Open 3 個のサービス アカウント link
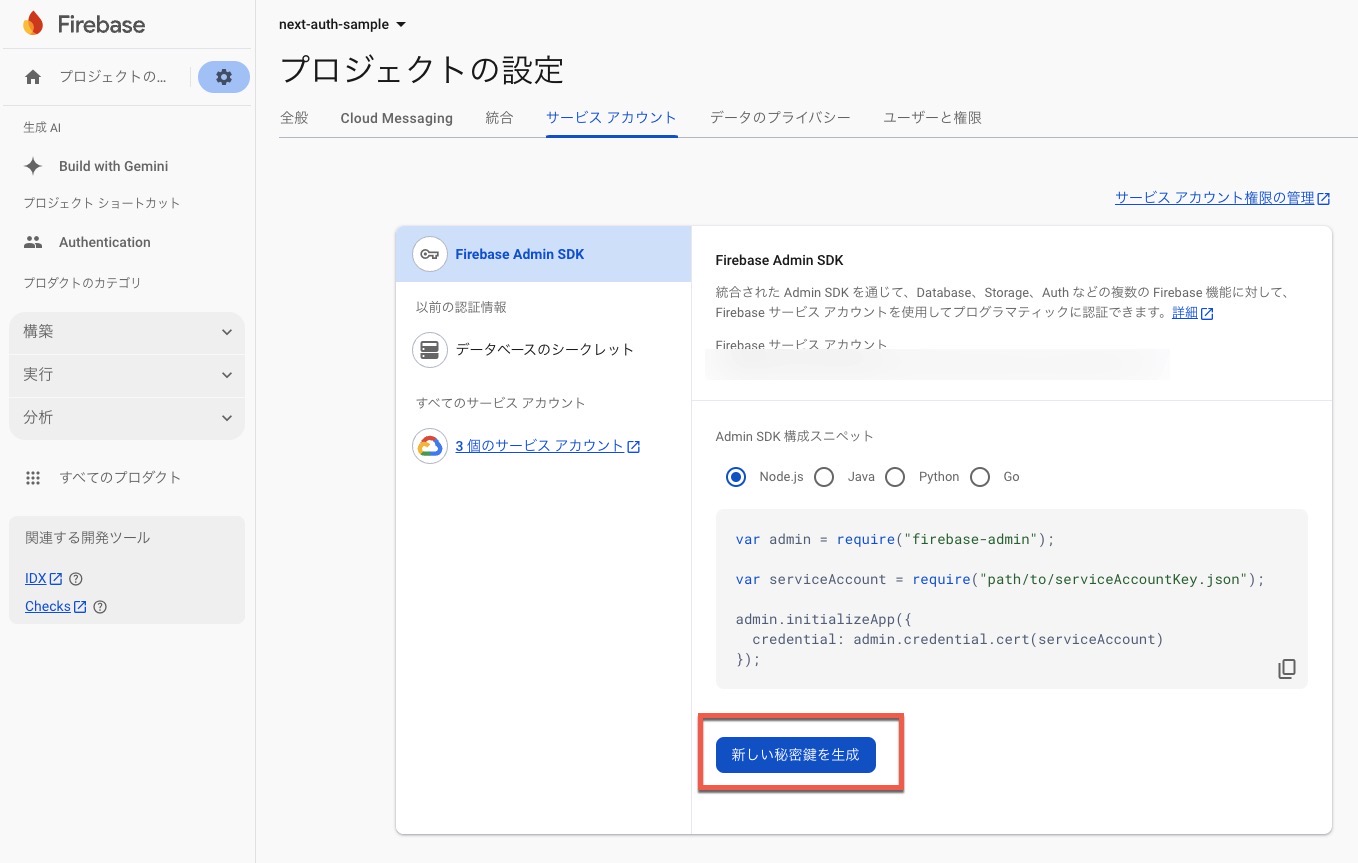 [x=539, y=446]
